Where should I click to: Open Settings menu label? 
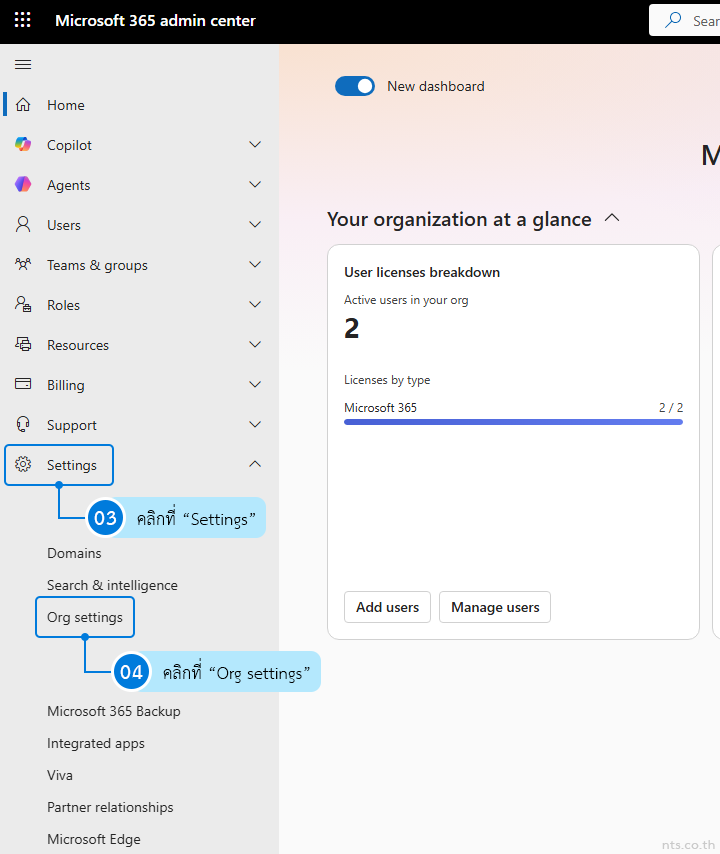tap(72, 465)
